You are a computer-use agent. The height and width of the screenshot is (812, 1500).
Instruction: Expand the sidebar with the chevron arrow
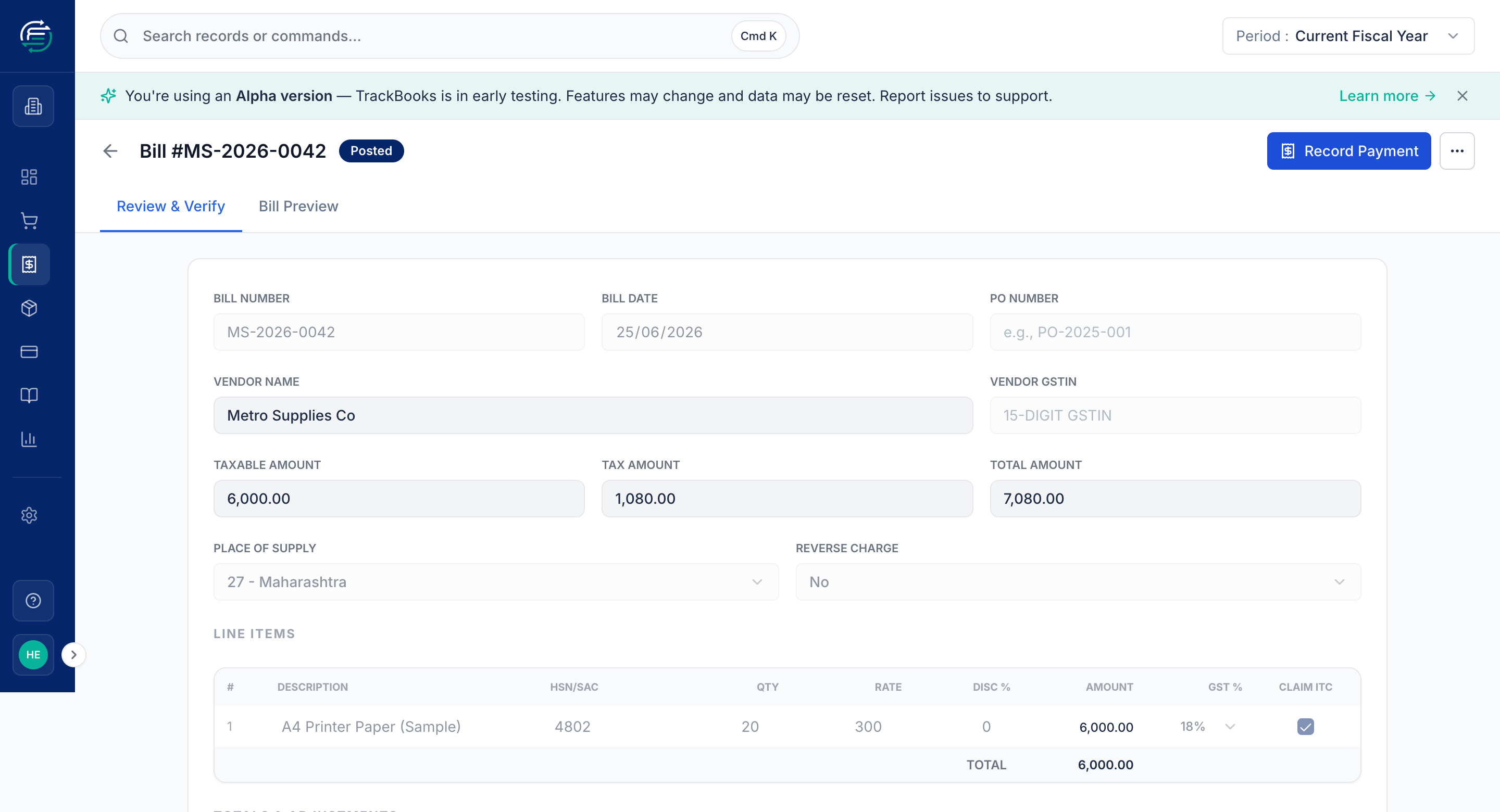point(73,655)
